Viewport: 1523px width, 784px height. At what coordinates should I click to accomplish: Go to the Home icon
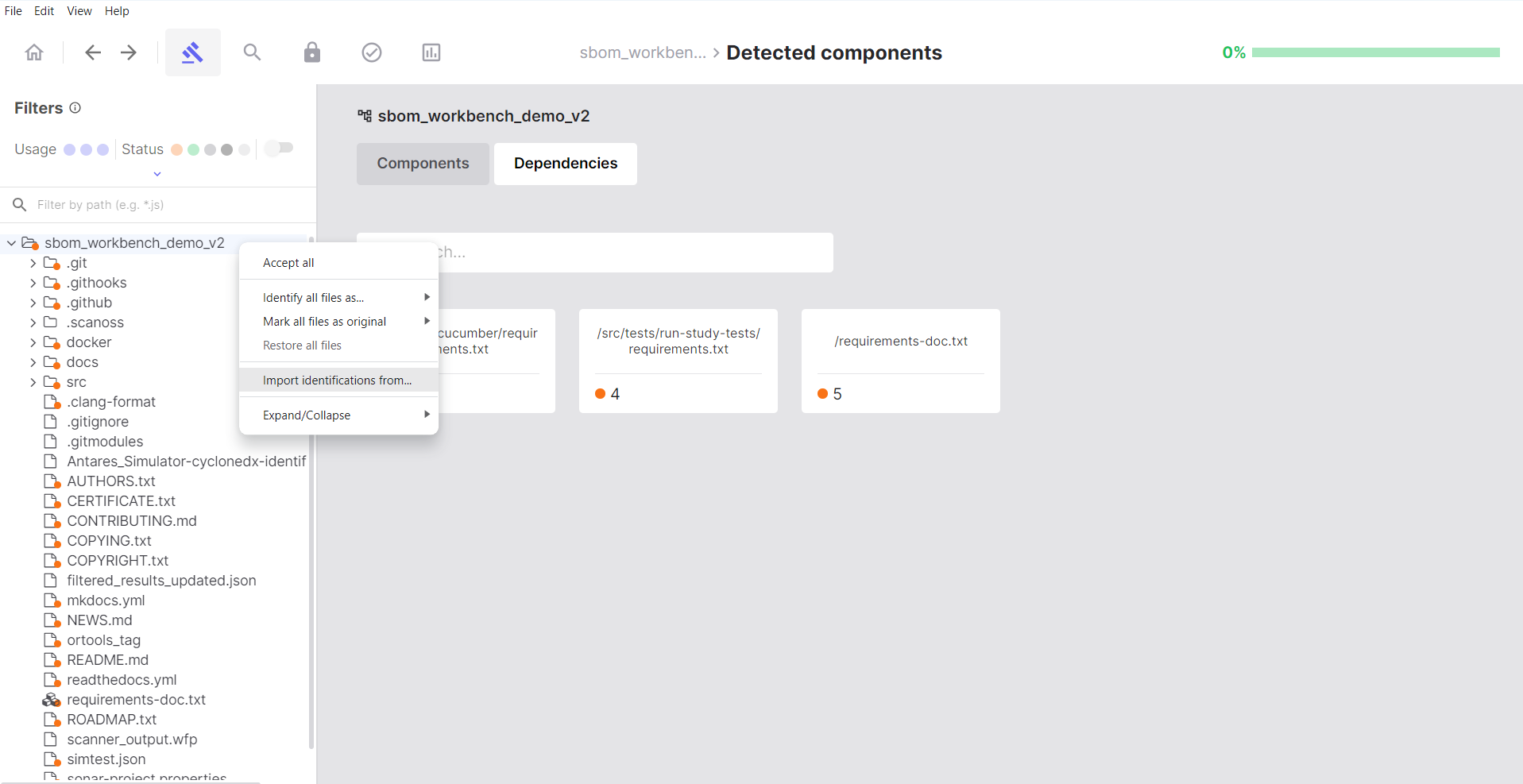pos(34,52)
